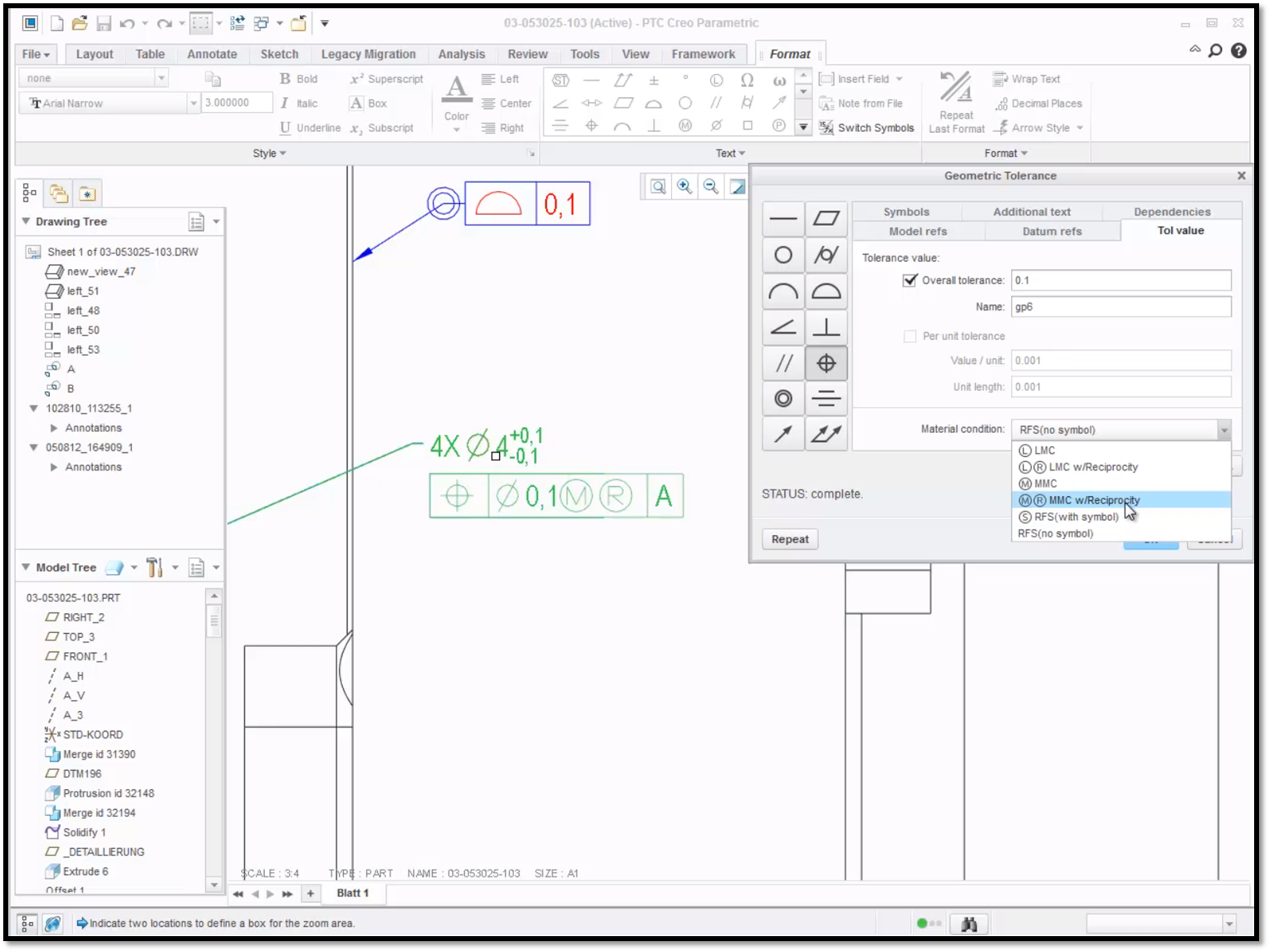Toggle the Overall tolerance checkbox

(910, 281)
